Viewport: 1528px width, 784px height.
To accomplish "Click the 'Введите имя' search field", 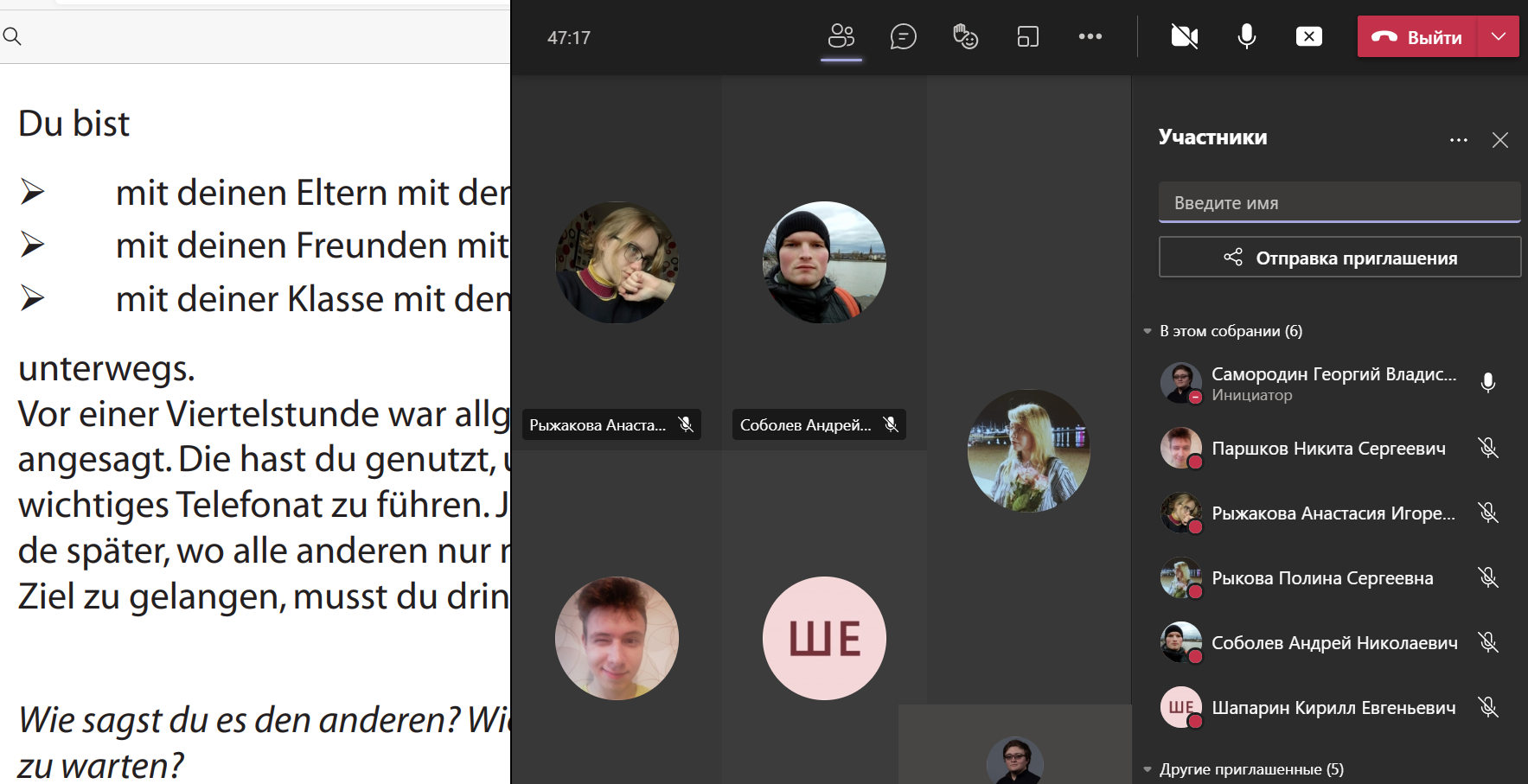I will click(1339, 202).
